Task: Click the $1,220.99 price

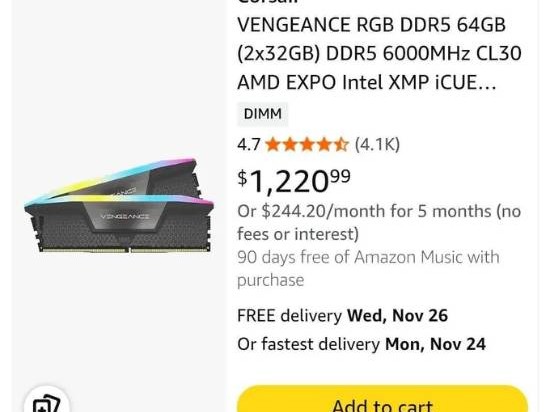Action: (294, 181)
